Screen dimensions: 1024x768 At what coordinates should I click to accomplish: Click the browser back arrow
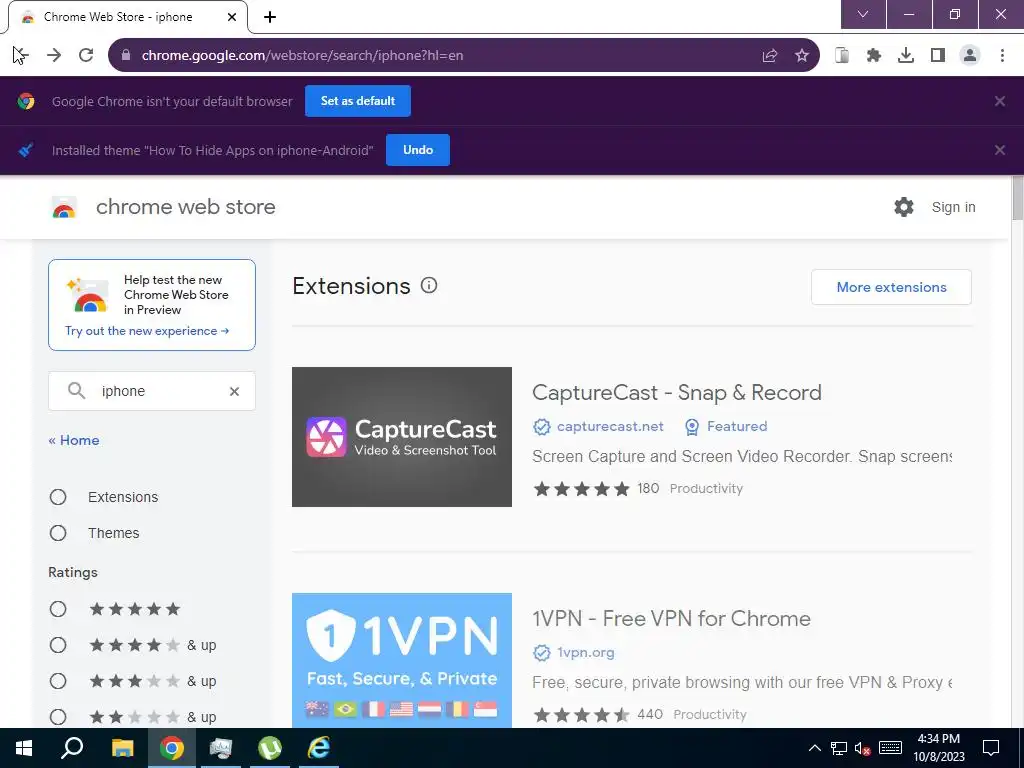click(20, 56)
